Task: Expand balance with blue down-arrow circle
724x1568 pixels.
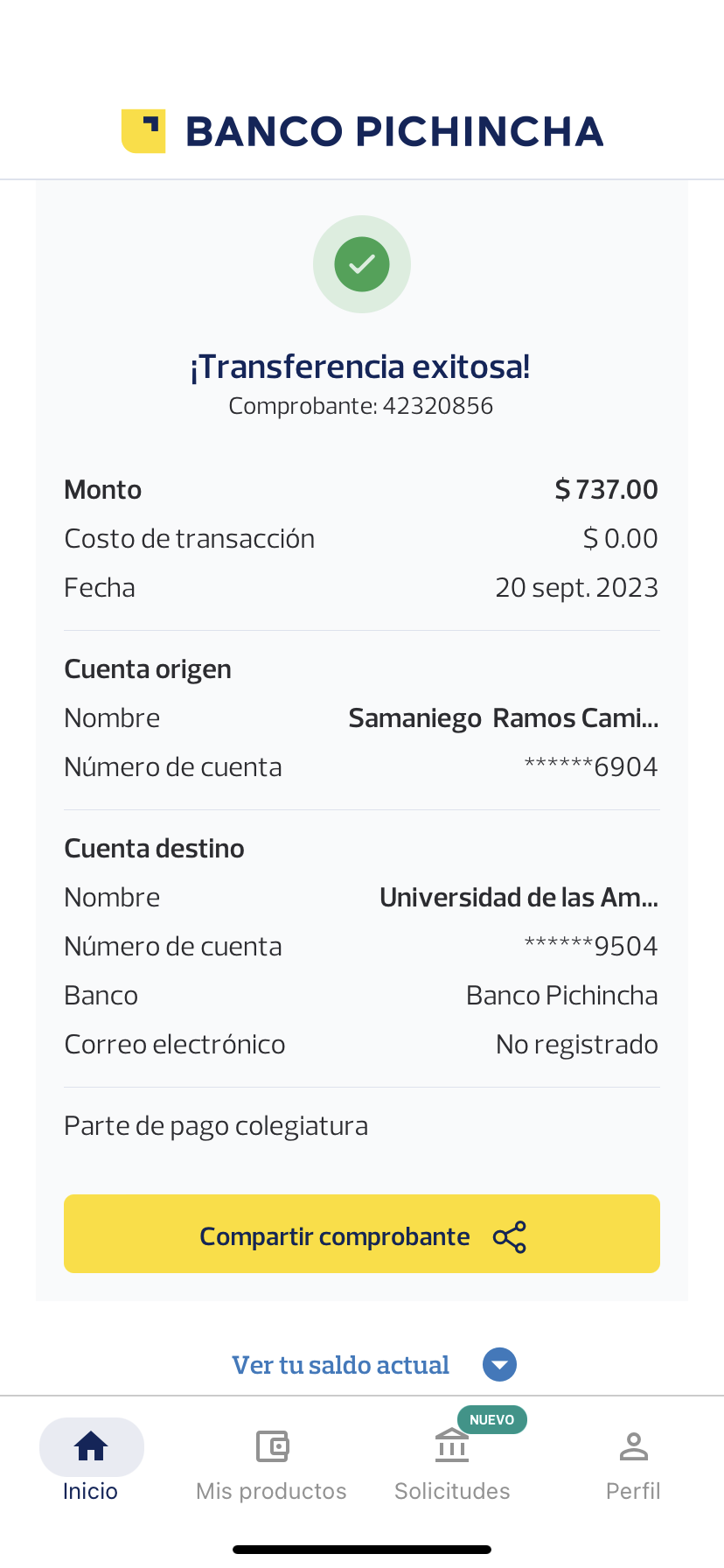Action: pyautogui.click(x=500, y=1365)
